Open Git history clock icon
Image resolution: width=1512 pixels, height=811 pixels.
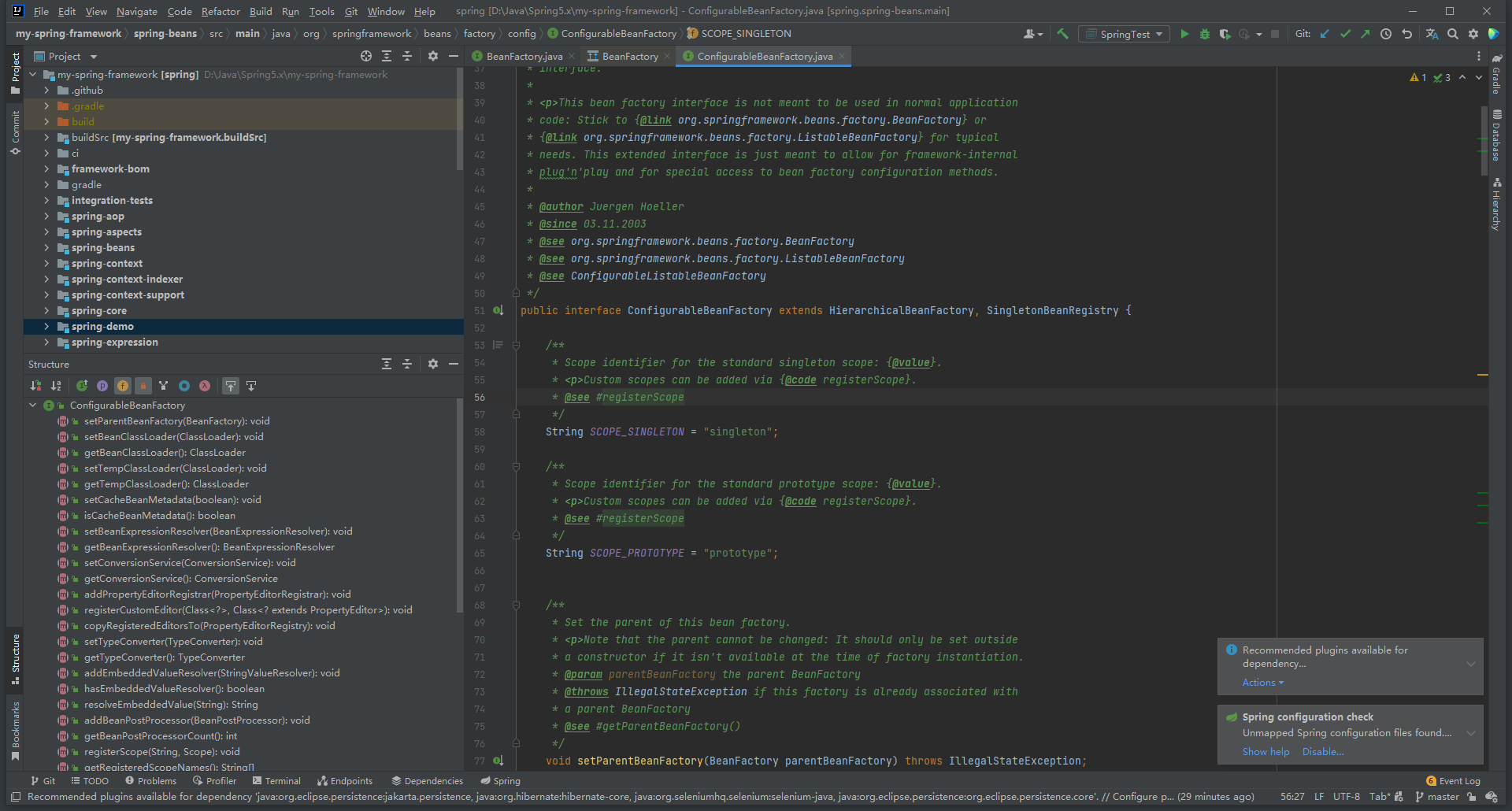click(1386, 34)
